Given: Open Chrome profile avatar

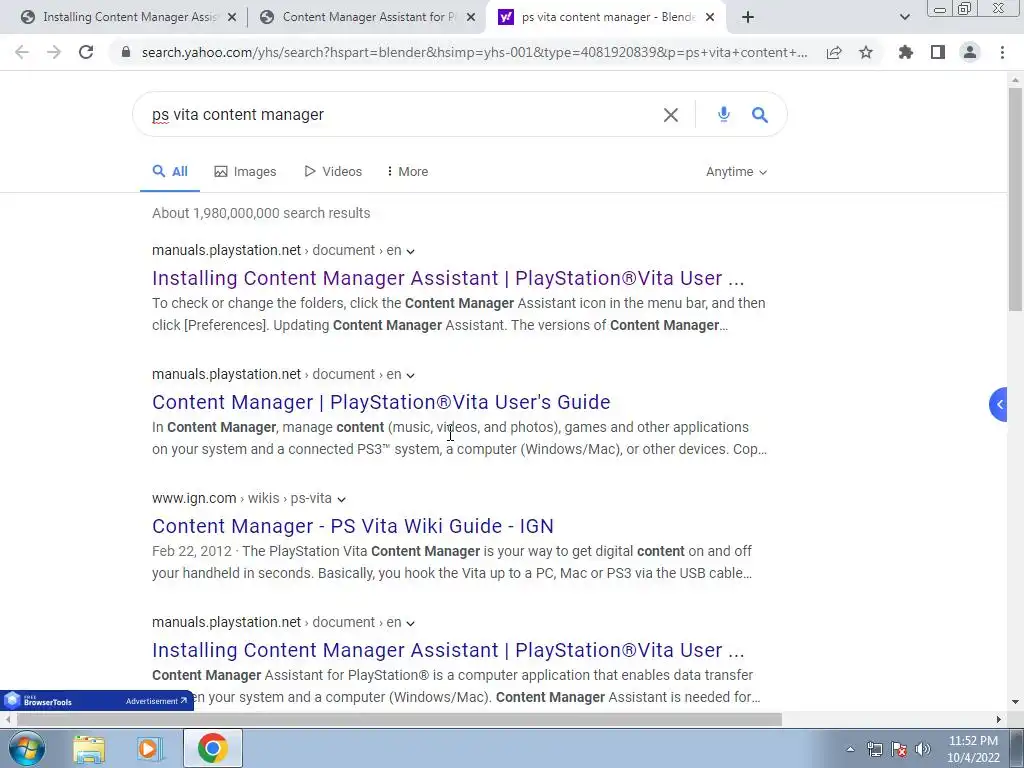Looking at the screenshot, I should click(x=970, y=52).
